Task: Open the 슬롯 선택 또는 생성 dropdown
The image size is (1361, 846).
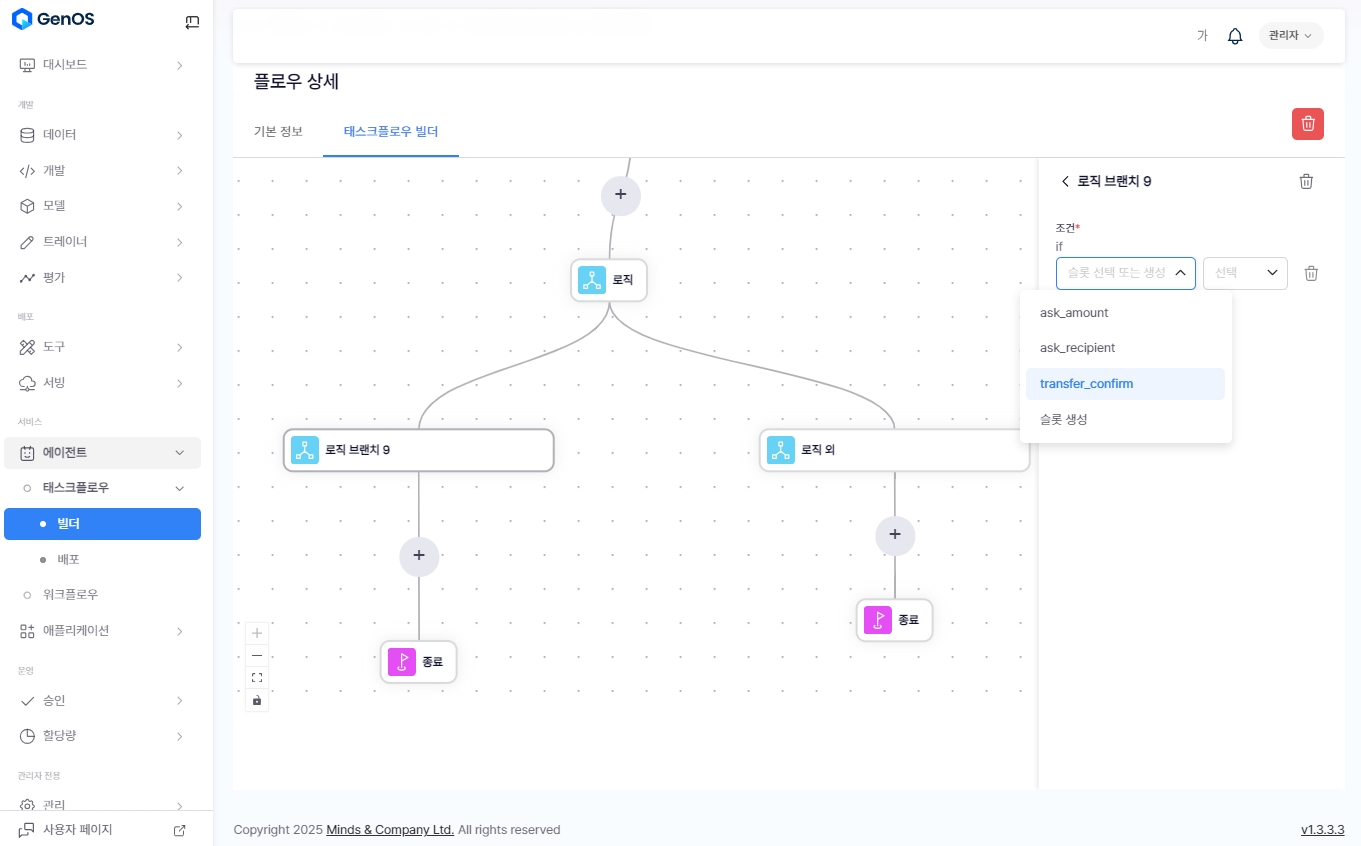Action: (1125, 273)
